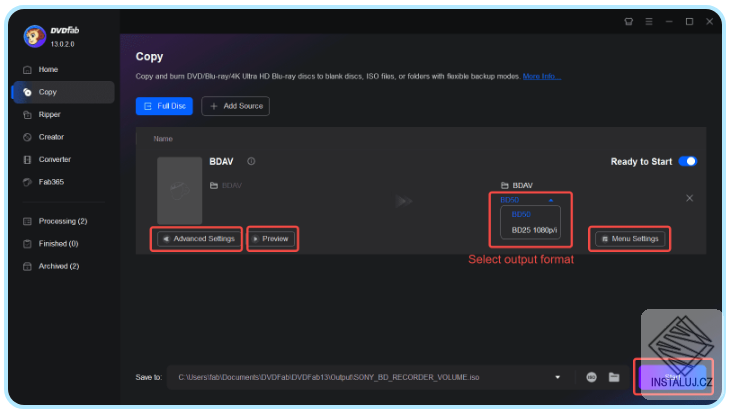Click the Fab365 icon in sidebar
The height and width of the screenshot is (409, 732).
(x=27, y=182)
